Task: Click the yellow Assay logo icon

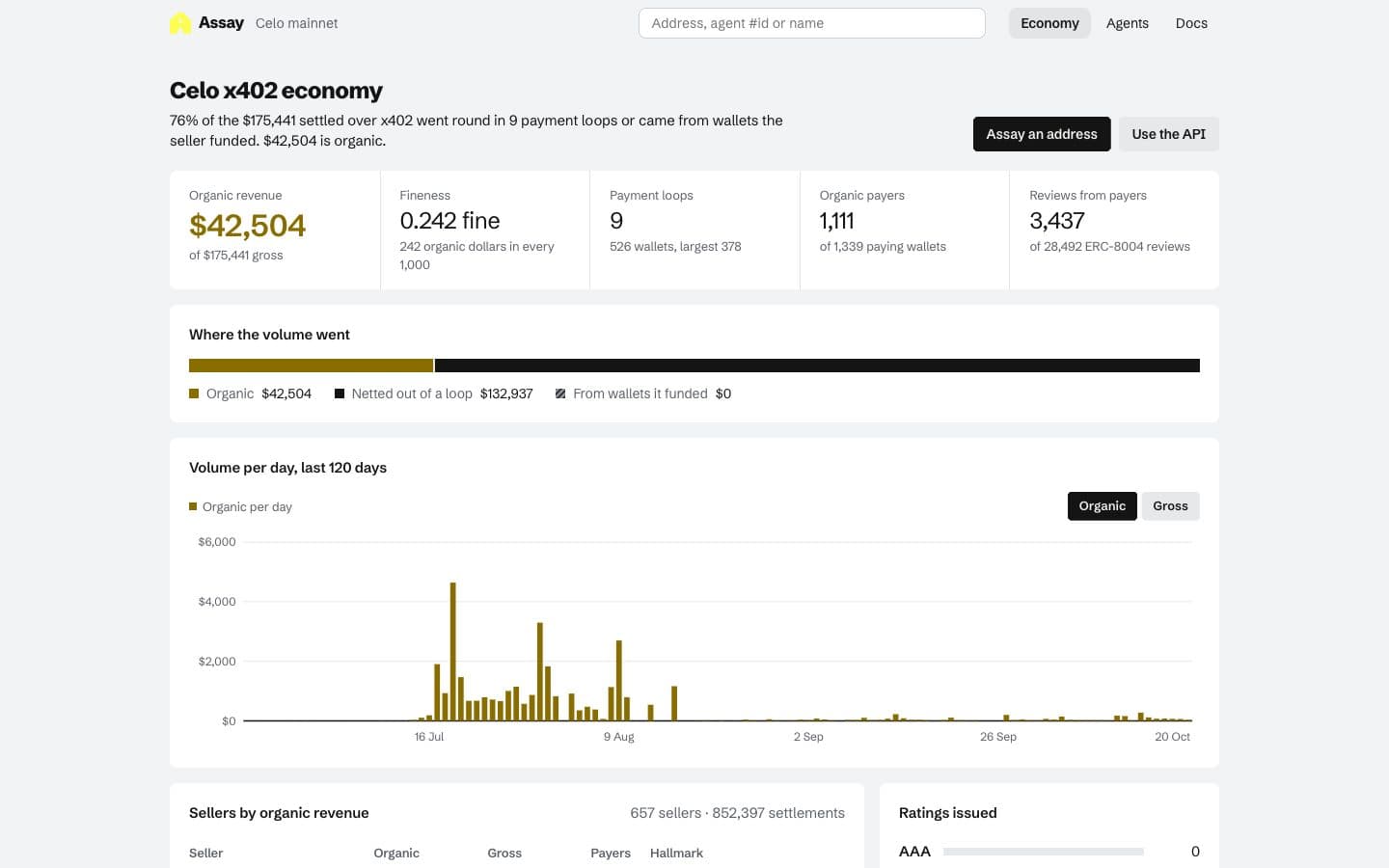Action: click(x=180, y=23)
